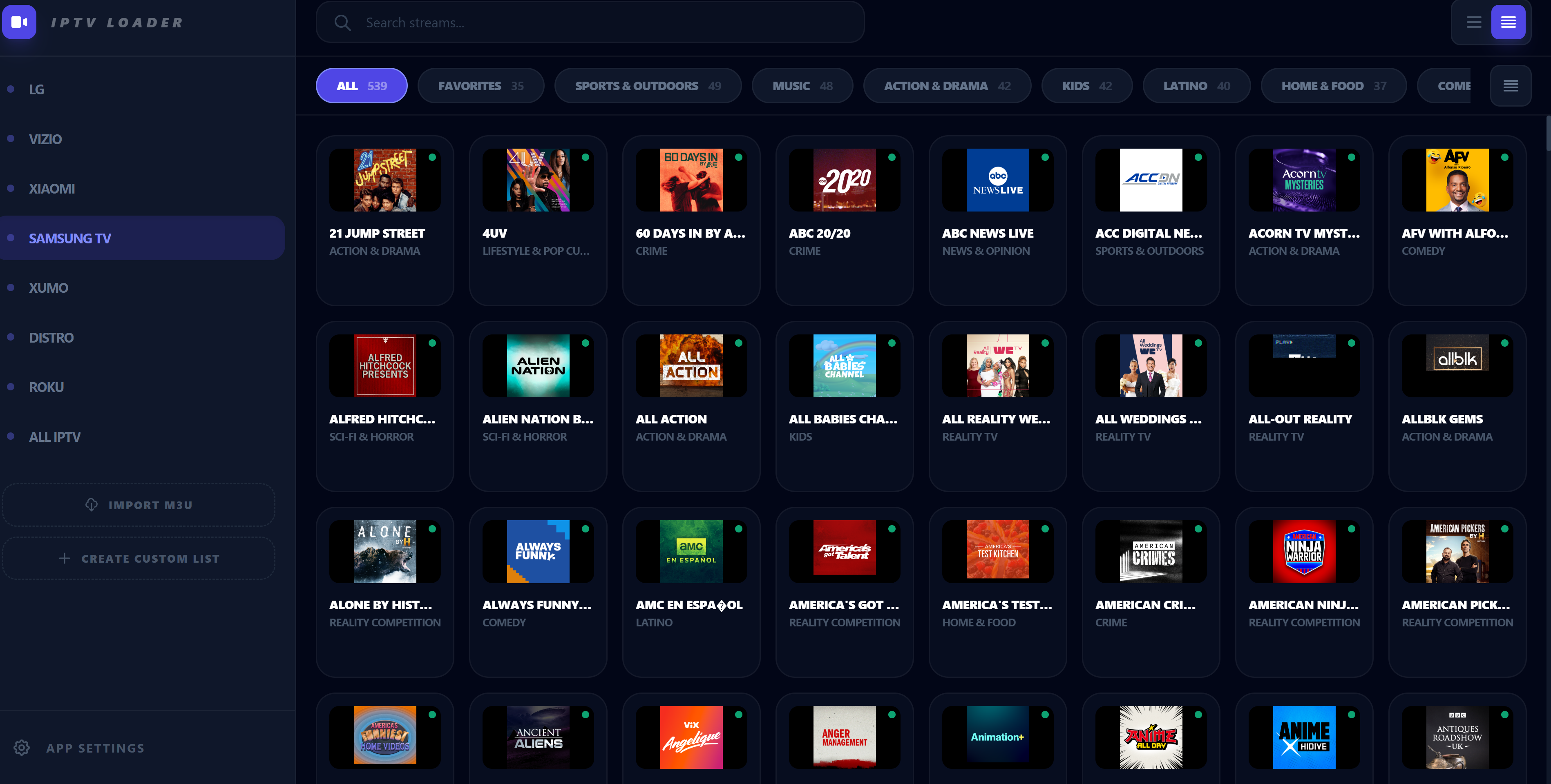Screen dimensions: 1551x784
Task: Click green status dot on 21 Jump Street
Action: click(432, 157)
